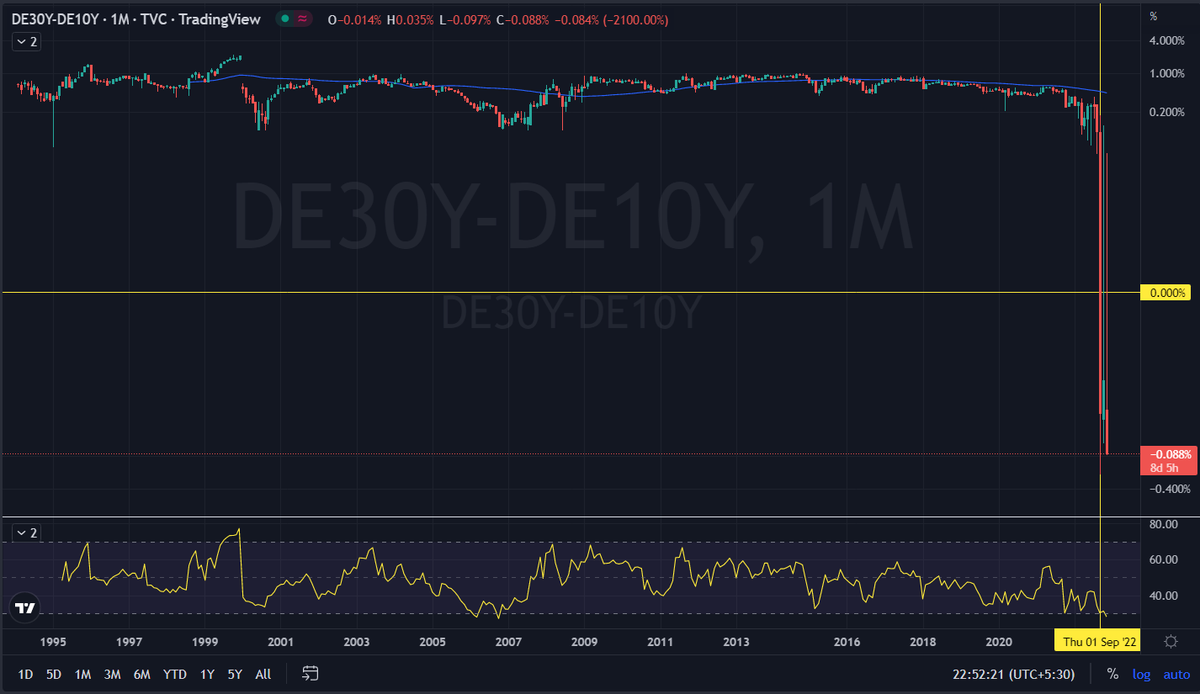Click the TradingView logo in RSI pane

click(26, 607)
